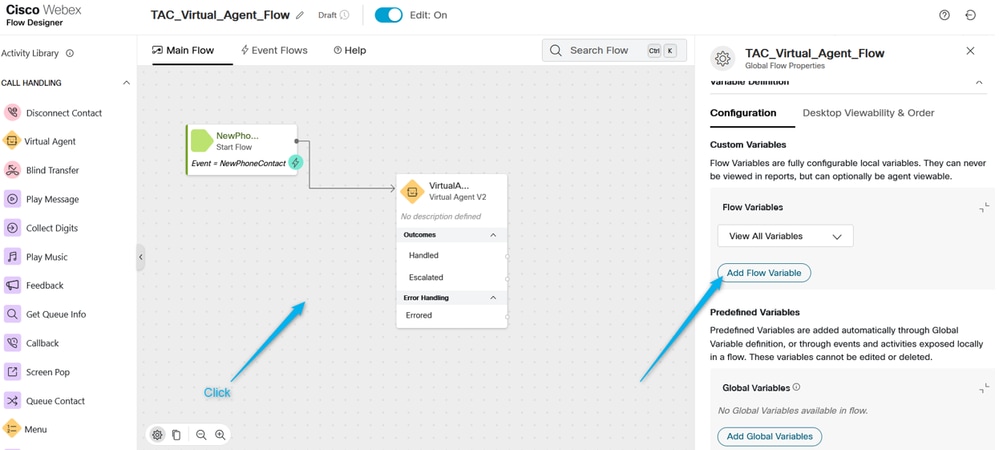Select the Screen Pop activity icon

(12, 372)
